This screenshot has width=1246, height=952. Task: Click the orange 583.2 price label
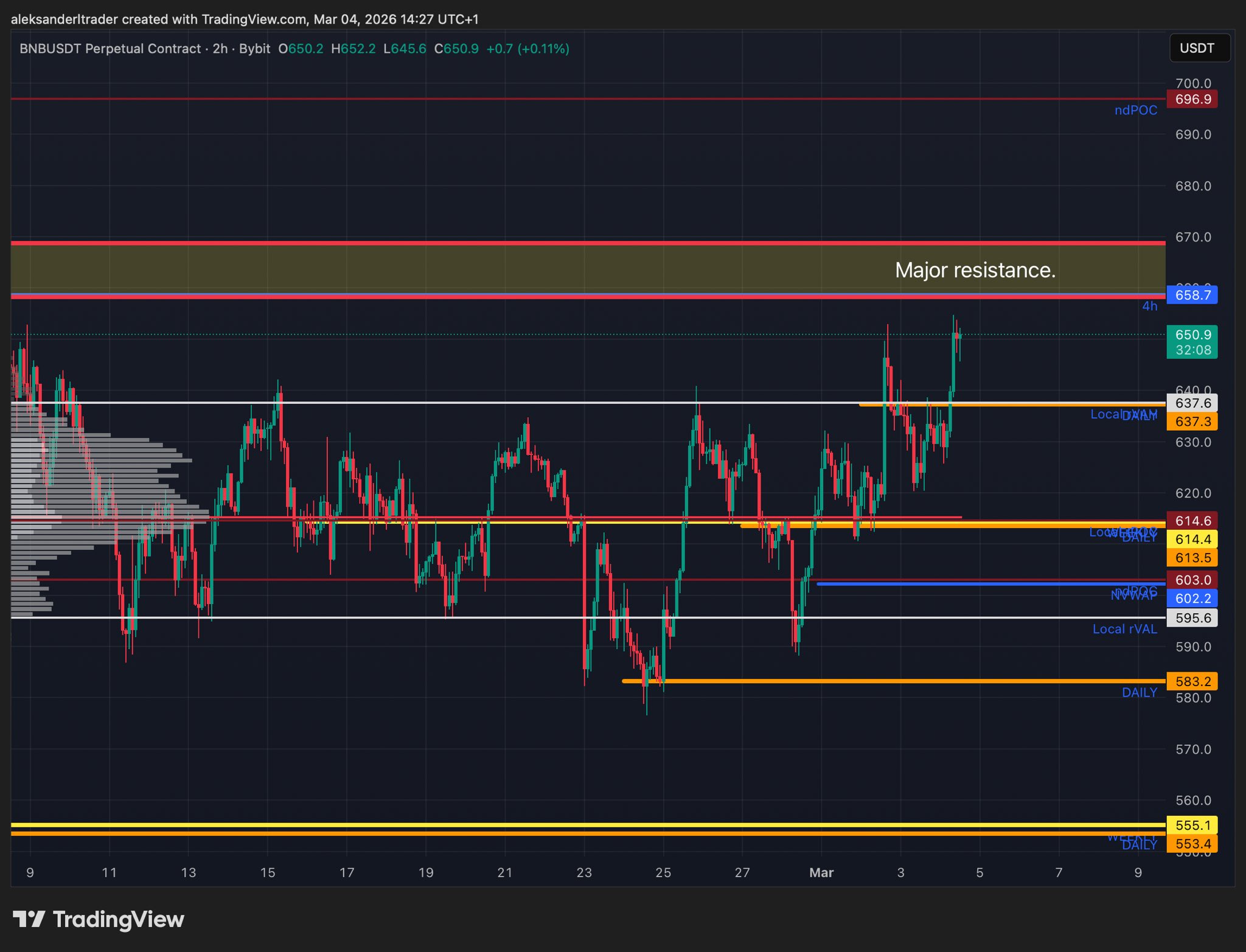[x=1192, y=681]
